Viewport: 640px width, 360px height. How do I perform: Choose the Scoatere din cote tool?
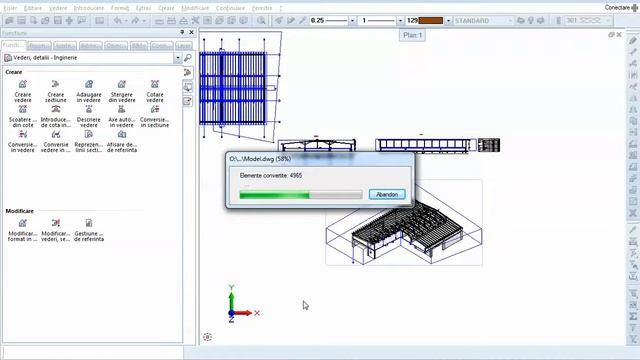23,116
